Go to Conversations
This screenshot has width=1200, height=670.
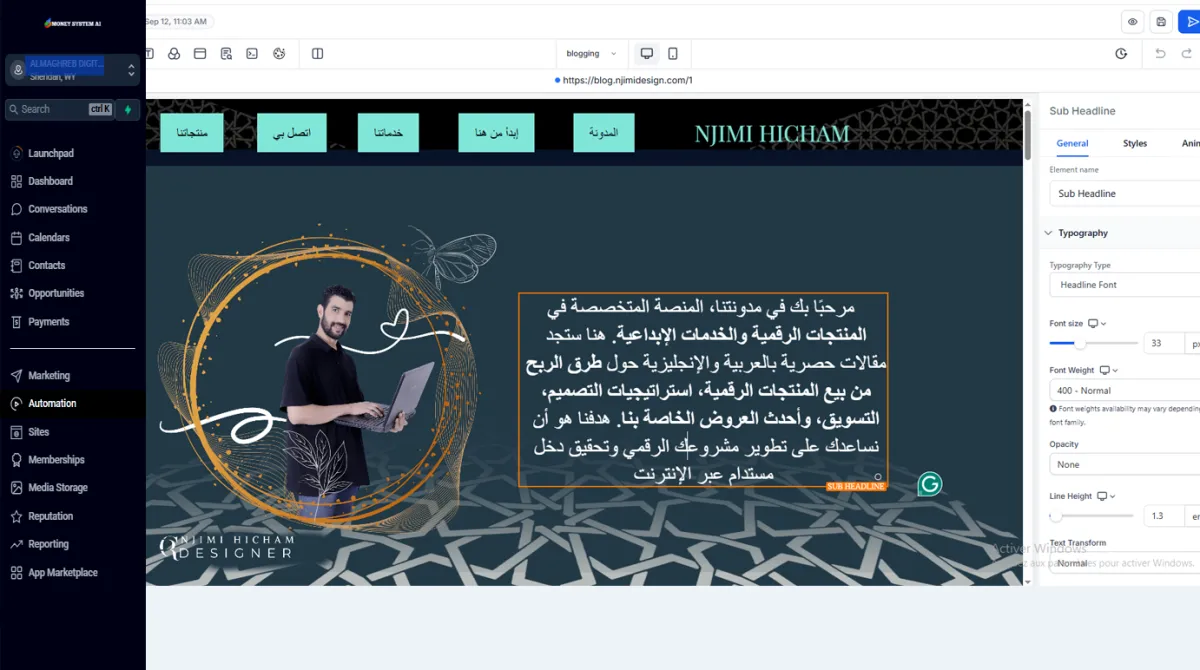click(58, 209)
